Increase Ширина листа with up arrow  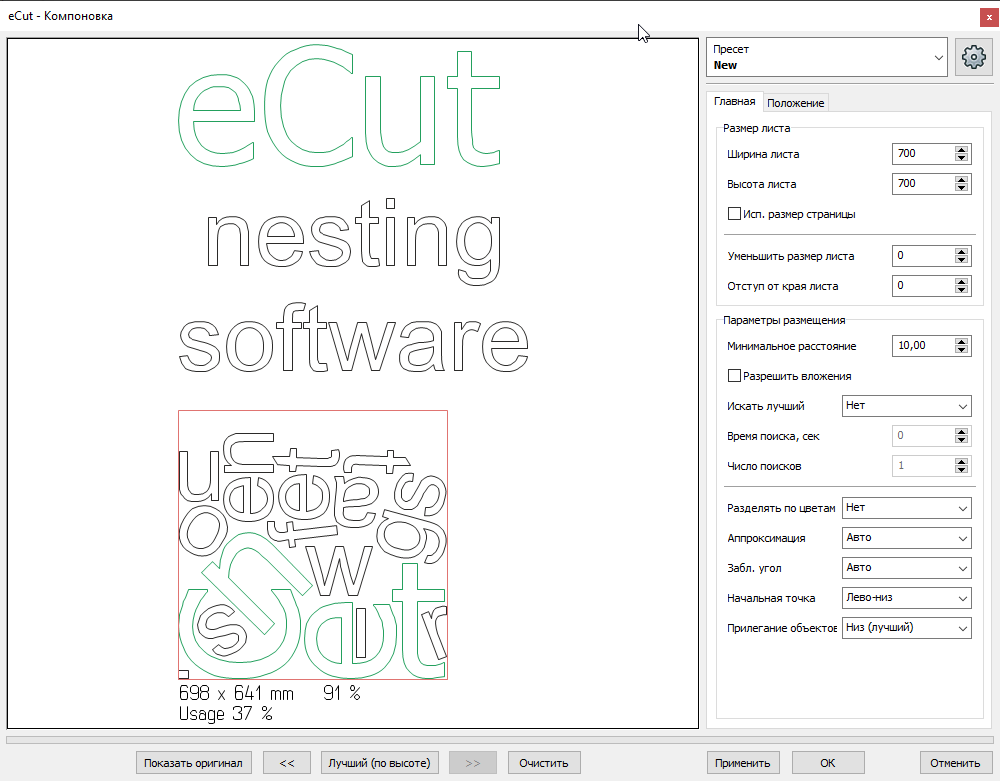coord(962,150)
